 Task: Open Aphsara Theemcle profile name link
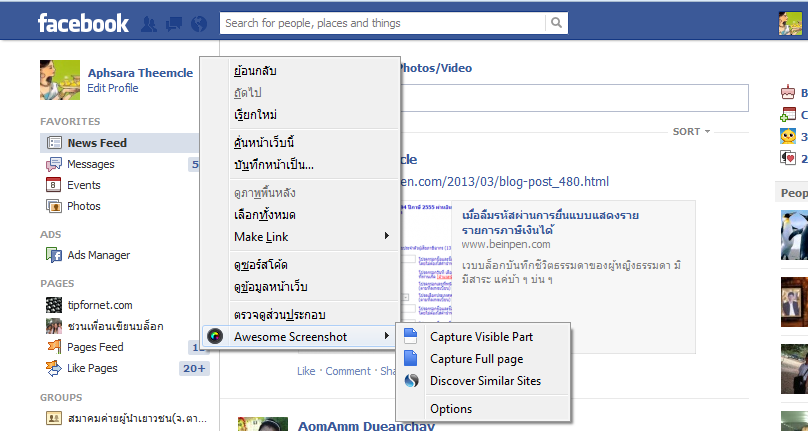pos(140,73)
